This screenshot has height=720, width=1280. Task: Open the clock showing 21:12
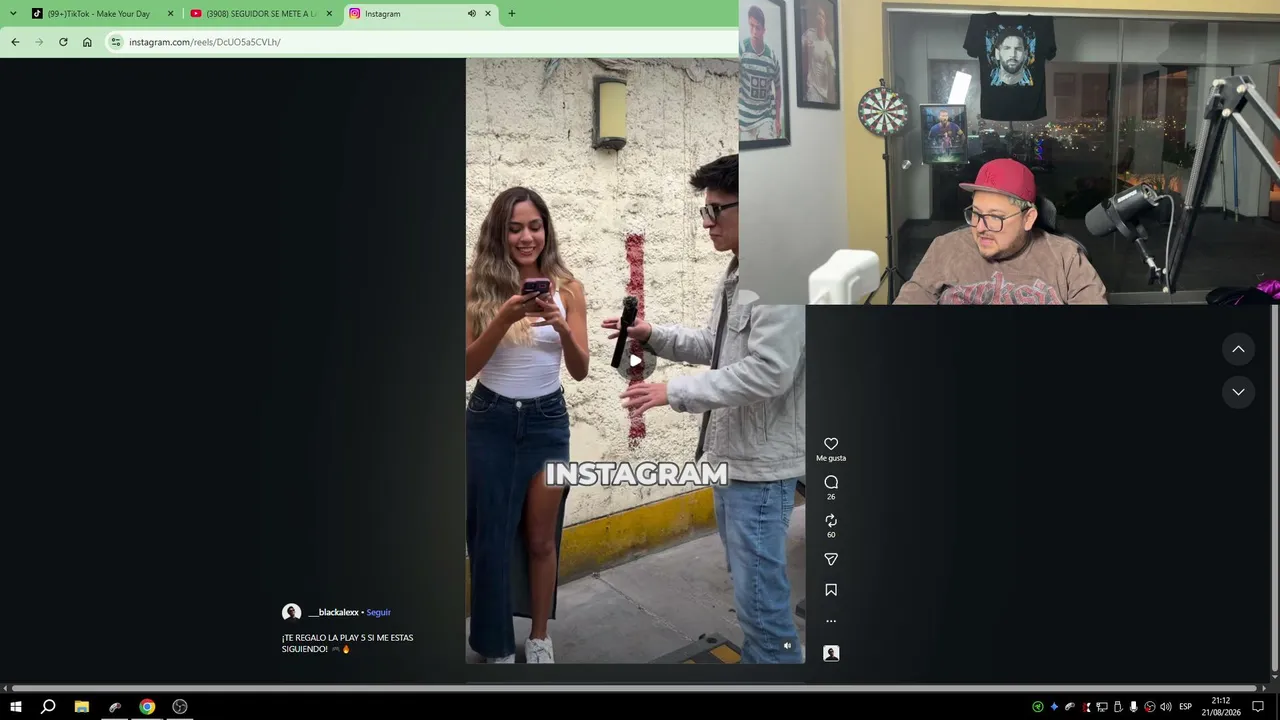[x=1221, y=707]
